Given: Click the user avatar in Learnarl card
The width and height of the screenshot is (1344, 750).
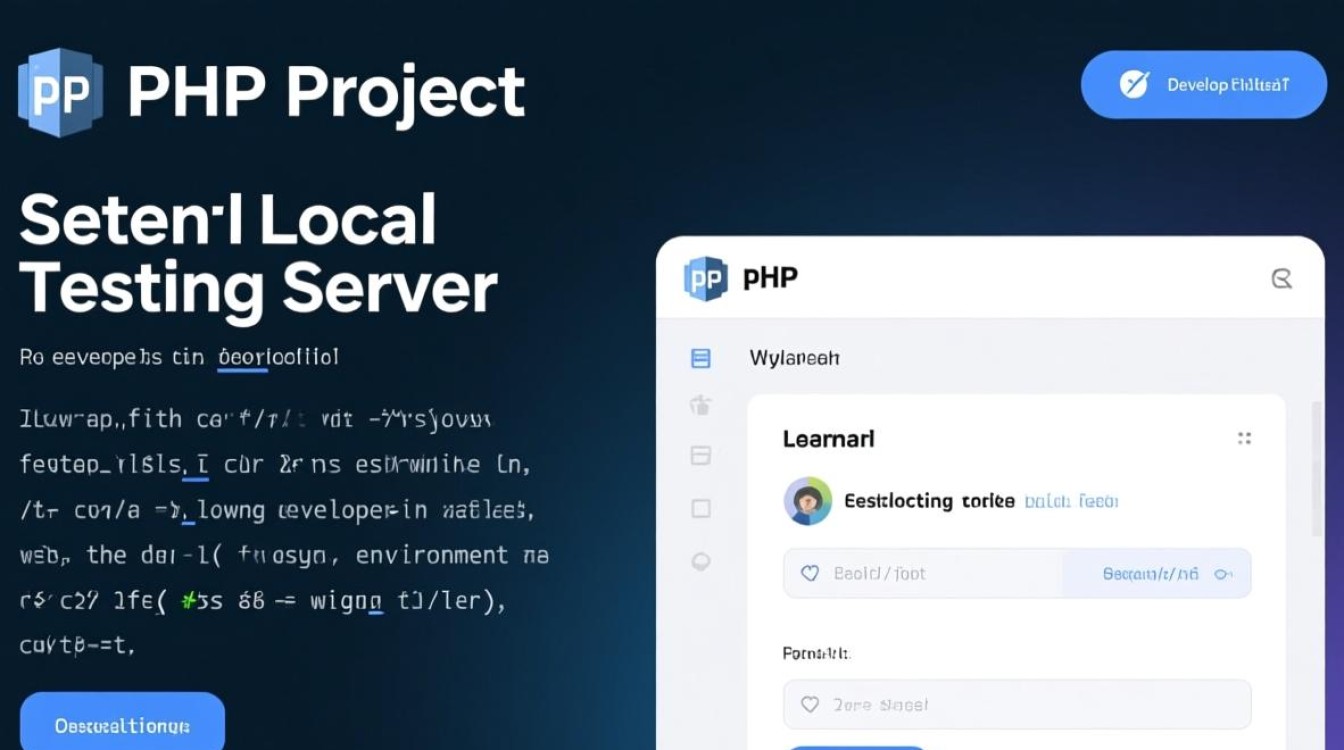Looking at the screenshot, I should 807,501.
